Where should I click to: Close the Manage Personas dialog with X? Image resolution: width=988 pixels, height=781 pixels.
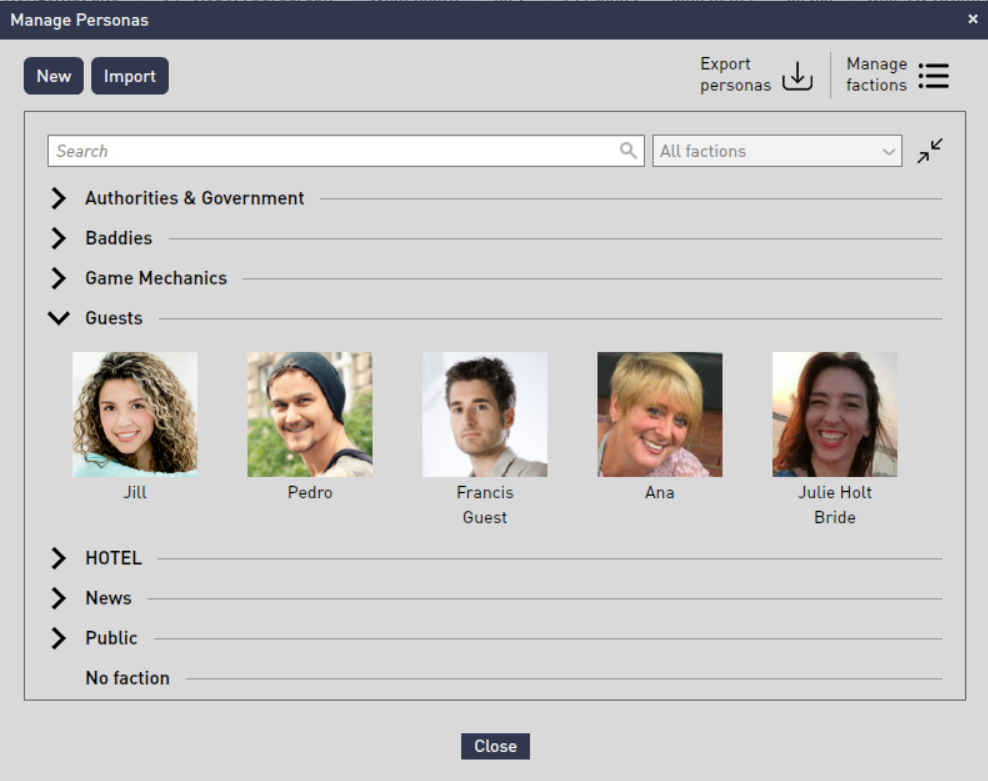[x=973, y=19]
